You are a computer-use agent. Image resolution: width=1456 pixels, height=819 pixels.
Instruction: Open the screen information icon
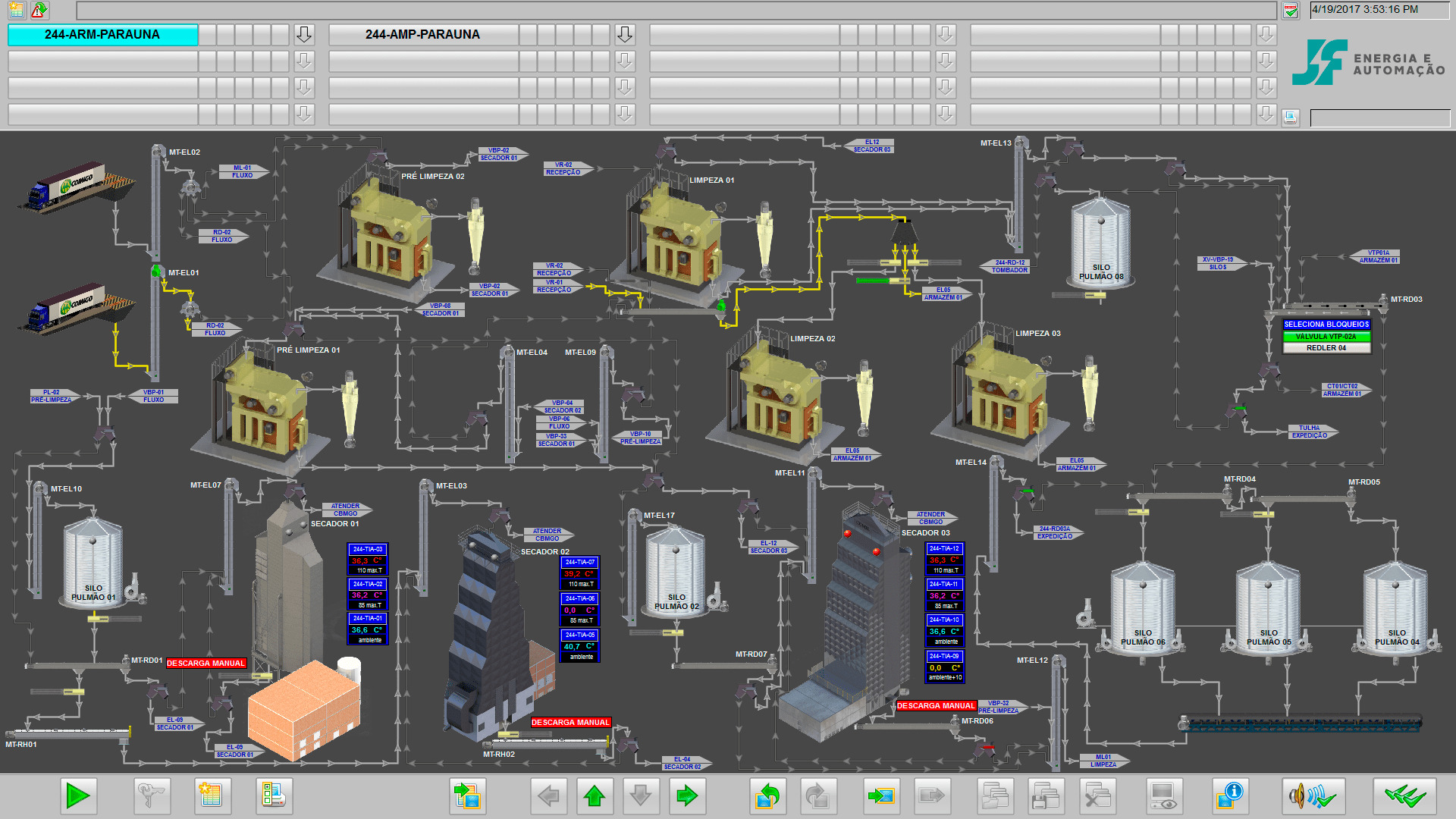(1230, 795)
